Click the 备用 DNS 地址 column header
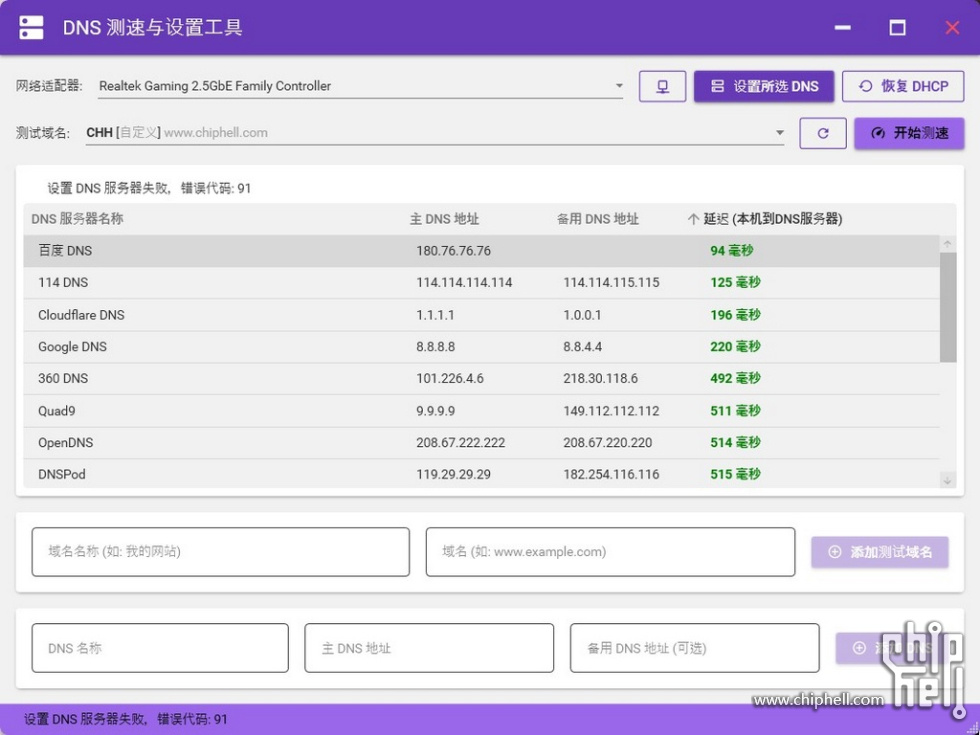The width and height of the screenshot is (980, 735). tap(598, 219)
